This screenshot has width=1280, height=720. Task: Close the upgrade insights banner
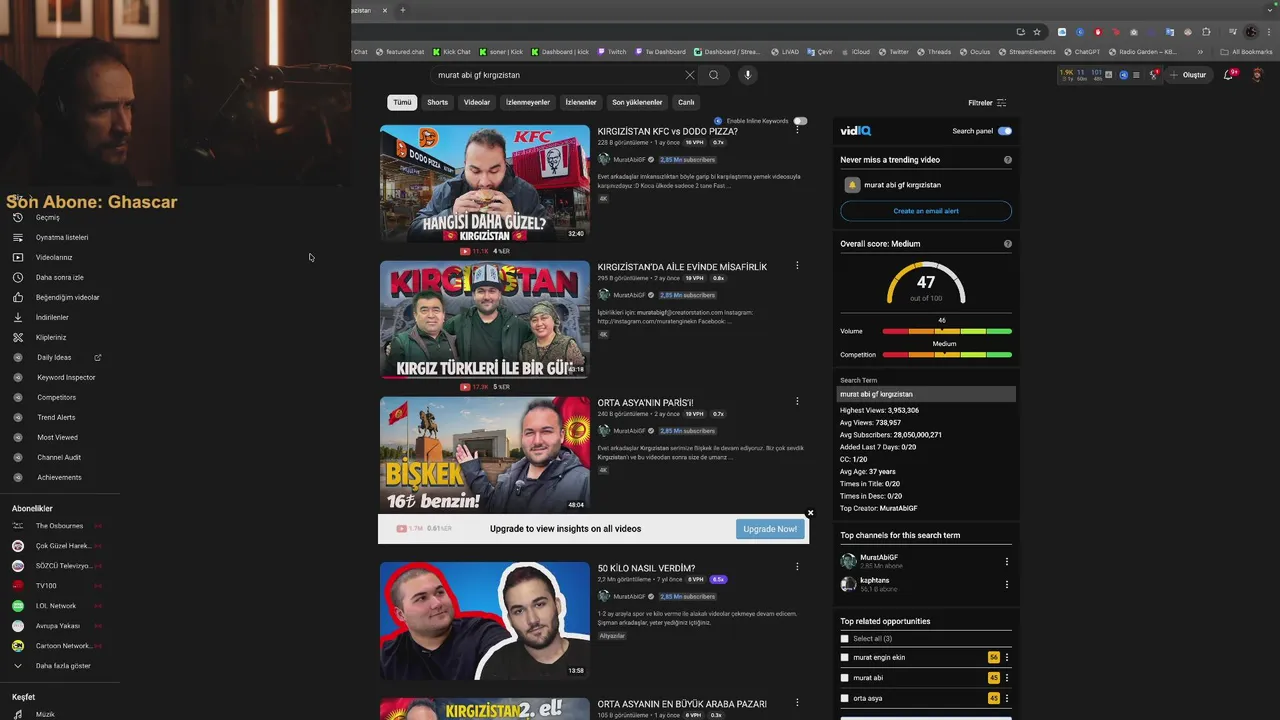click(810, 513)
